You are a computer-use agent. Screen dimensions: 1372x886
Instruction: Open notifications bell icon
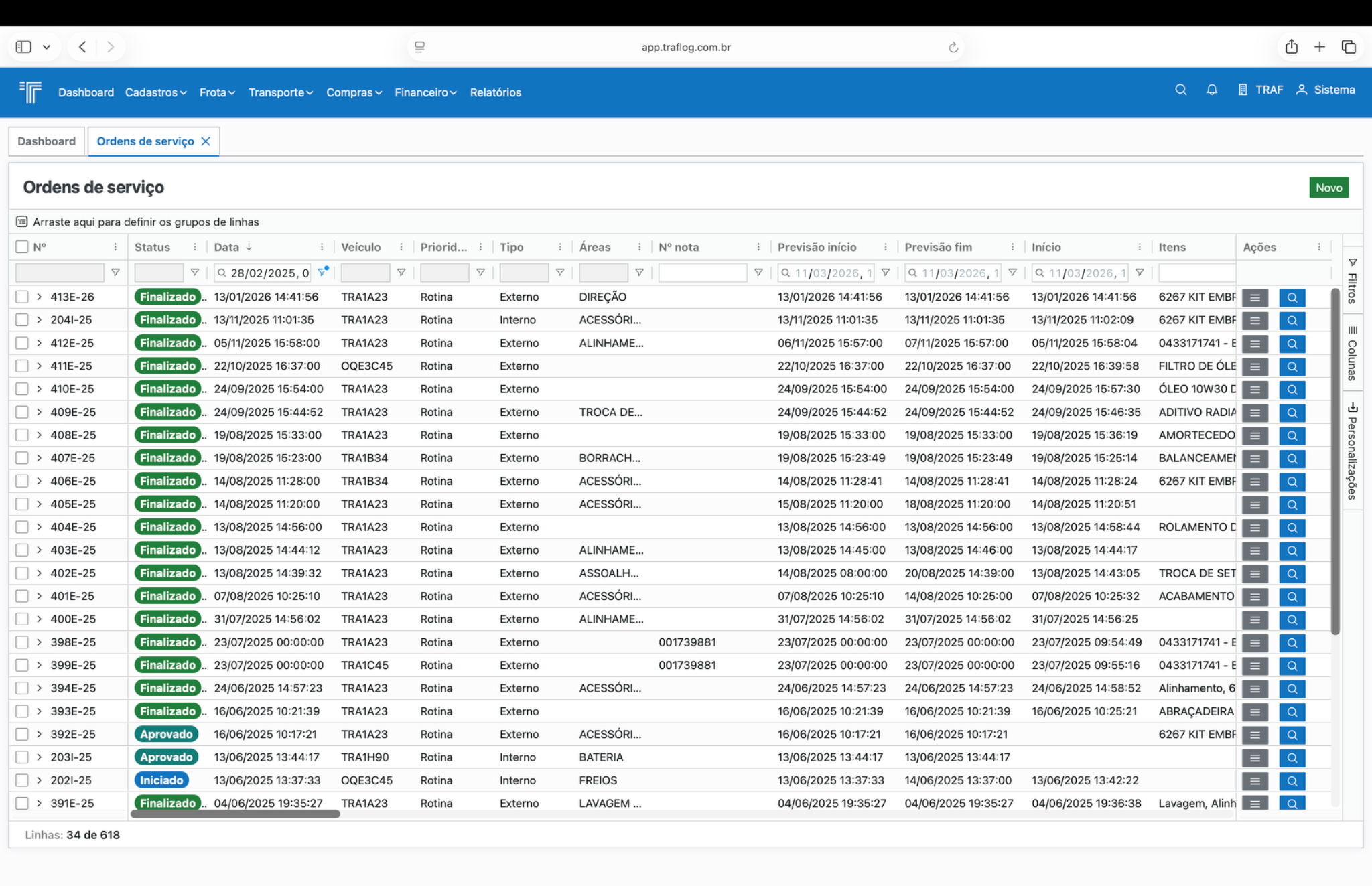pos(1211,90)
